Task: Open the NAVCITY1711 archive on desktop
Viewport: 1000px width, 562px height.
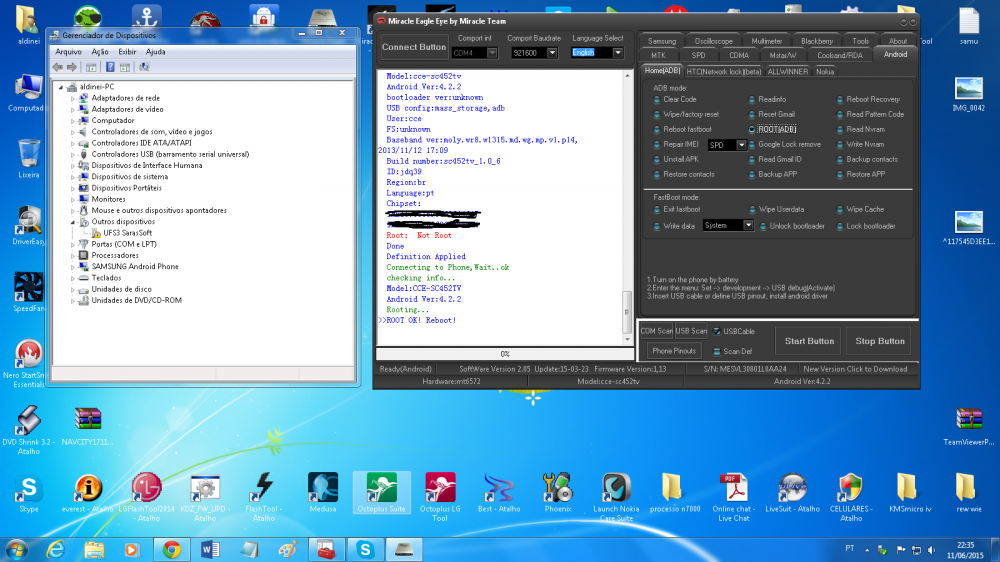Action: [x=87, y=425]
